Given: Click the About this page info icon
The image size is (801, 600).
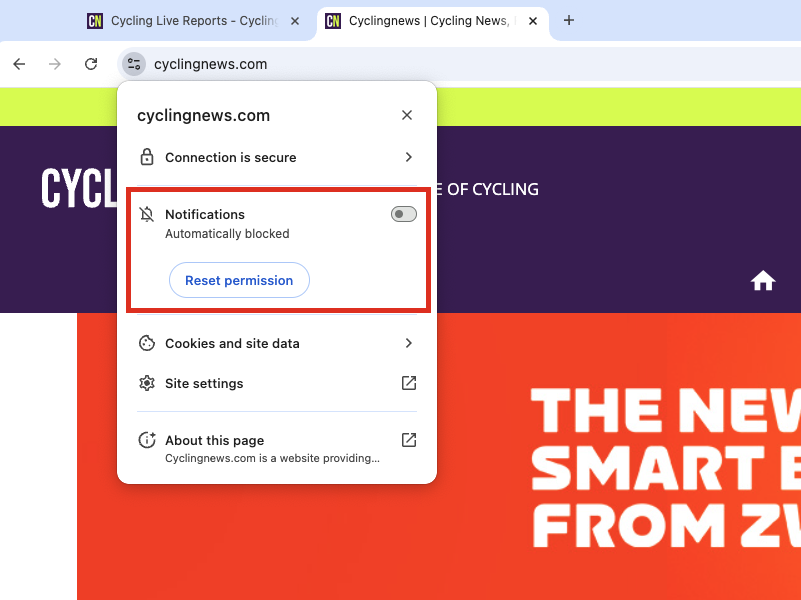Looking at the screenshot, I should coord(147,440).
